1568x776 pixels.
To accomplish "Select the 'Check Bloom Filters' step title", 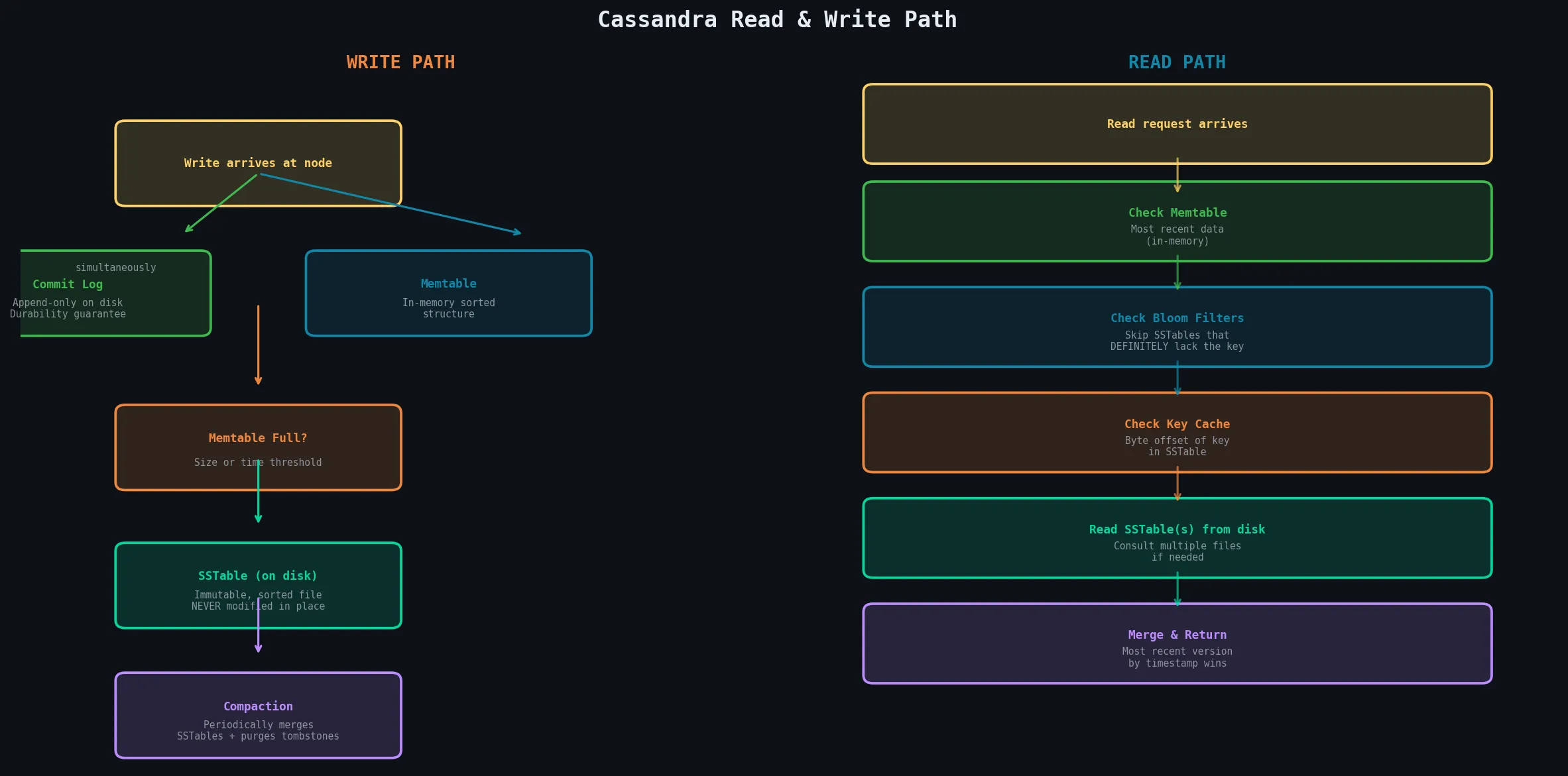I will [1177, 318].
